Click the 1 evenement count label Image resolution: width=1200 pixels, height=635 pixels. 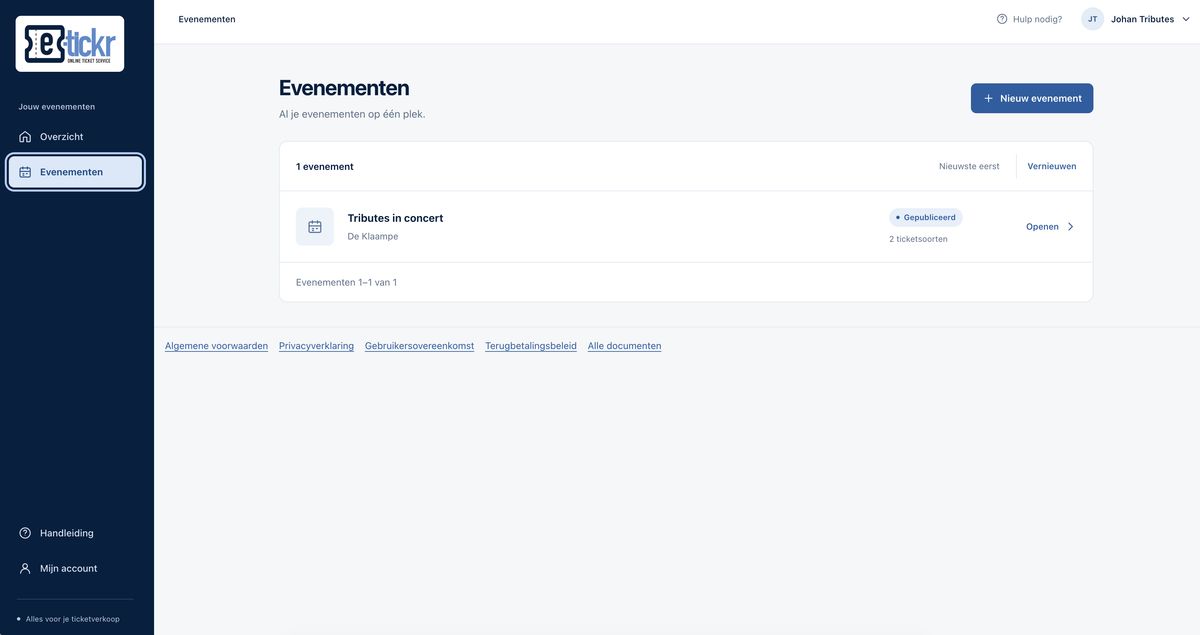click(325, 167)
